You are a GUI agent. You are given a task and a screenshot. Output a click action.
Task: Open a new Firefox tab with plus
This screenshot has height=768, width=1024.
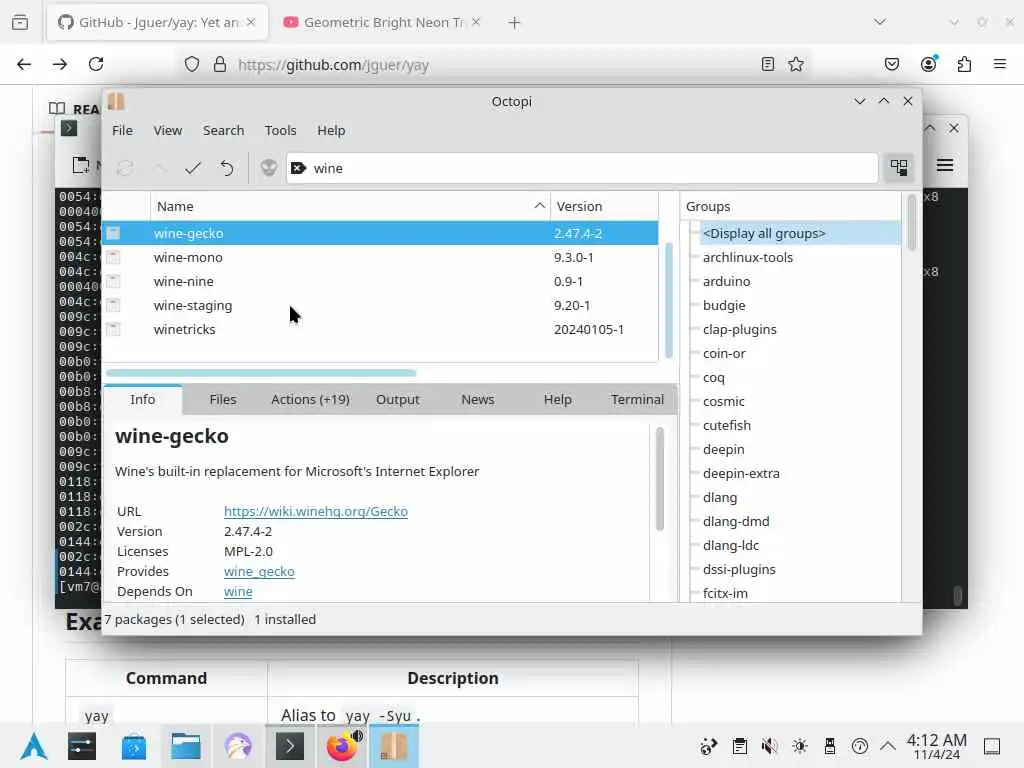coord(515,23)
